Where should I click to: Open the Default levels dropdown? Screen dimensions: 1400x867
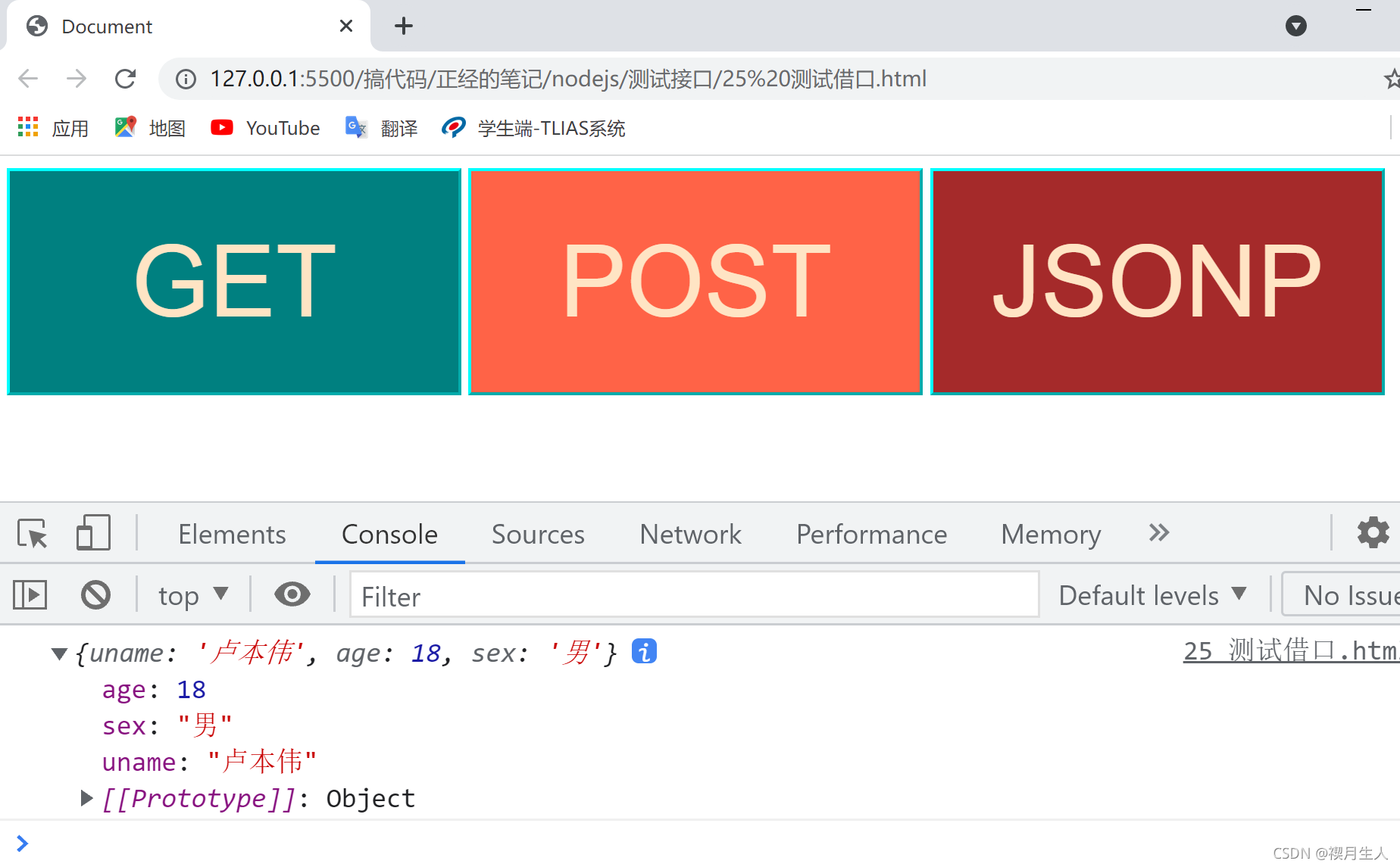(x=1152, y=594)
